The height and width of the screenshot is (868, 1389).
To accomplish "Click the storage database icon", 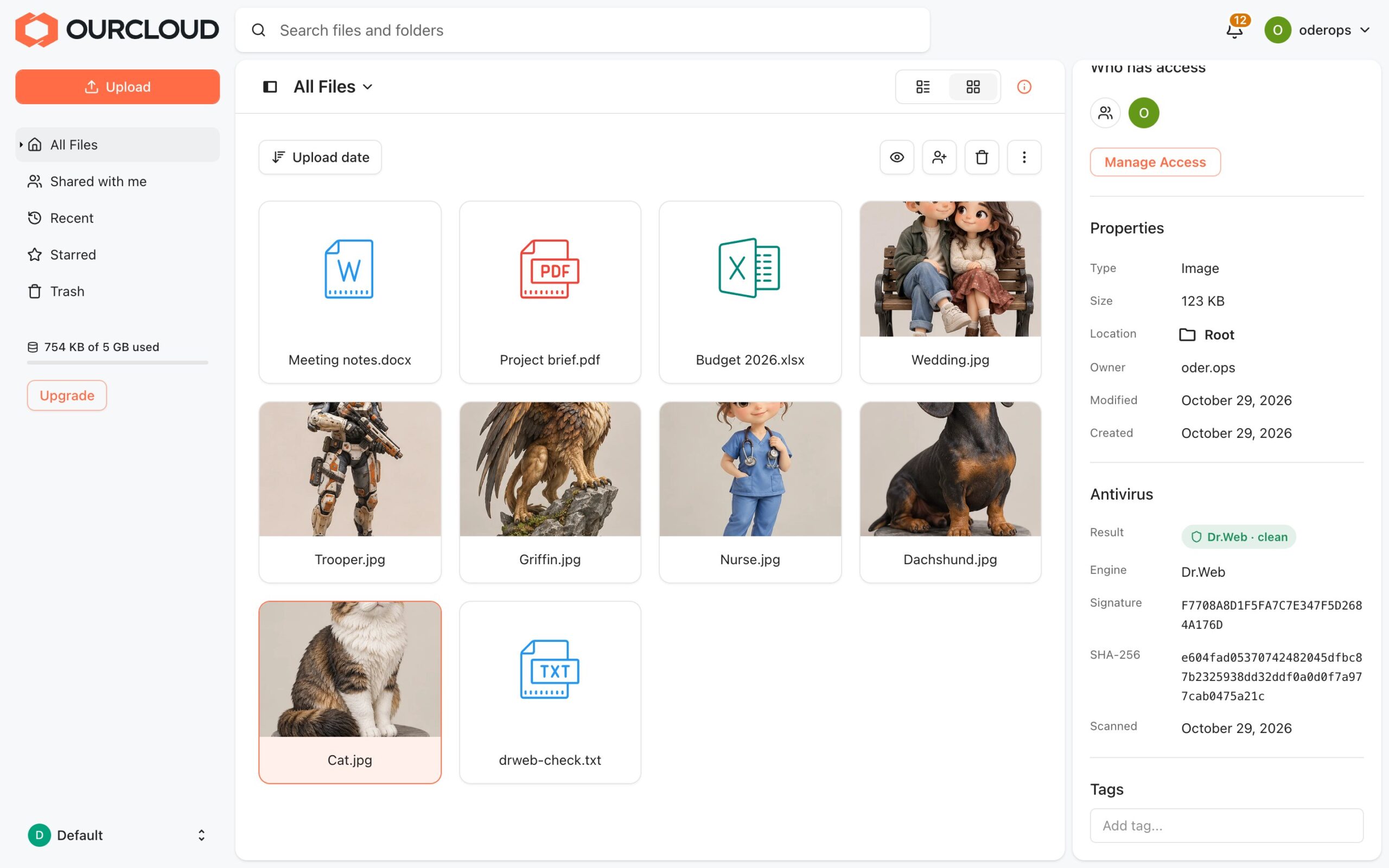I will 33,347.
